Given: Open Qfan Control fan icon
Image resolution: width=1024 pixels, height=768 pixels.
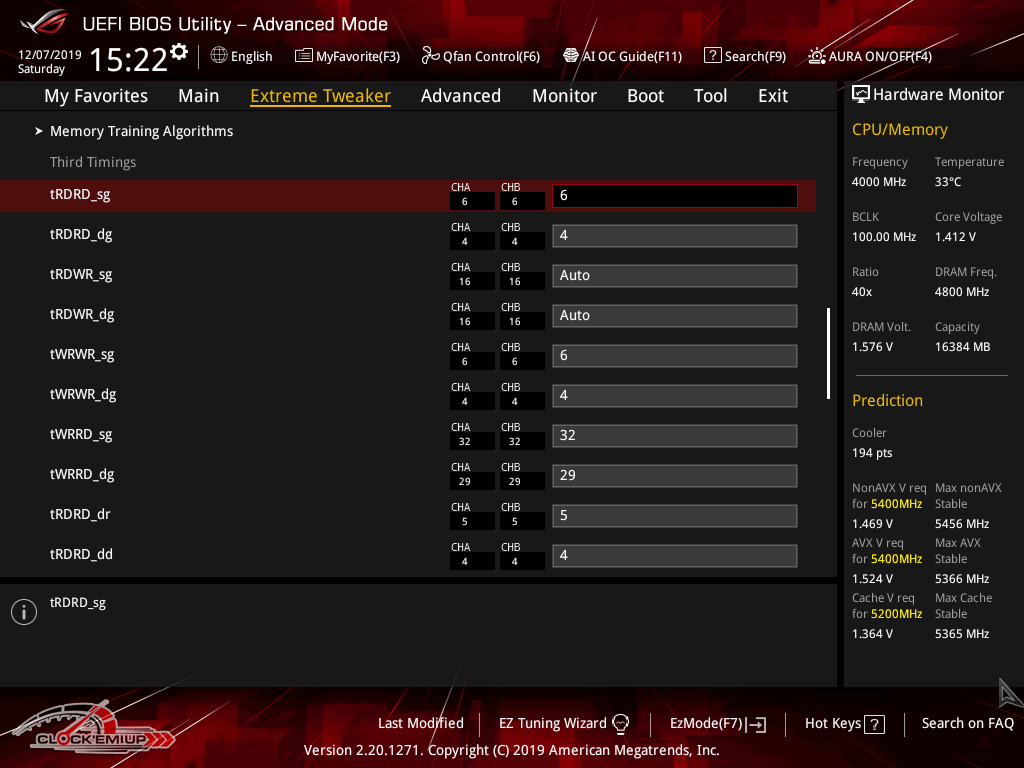Looking at the screenshot, I should (431, 56).
